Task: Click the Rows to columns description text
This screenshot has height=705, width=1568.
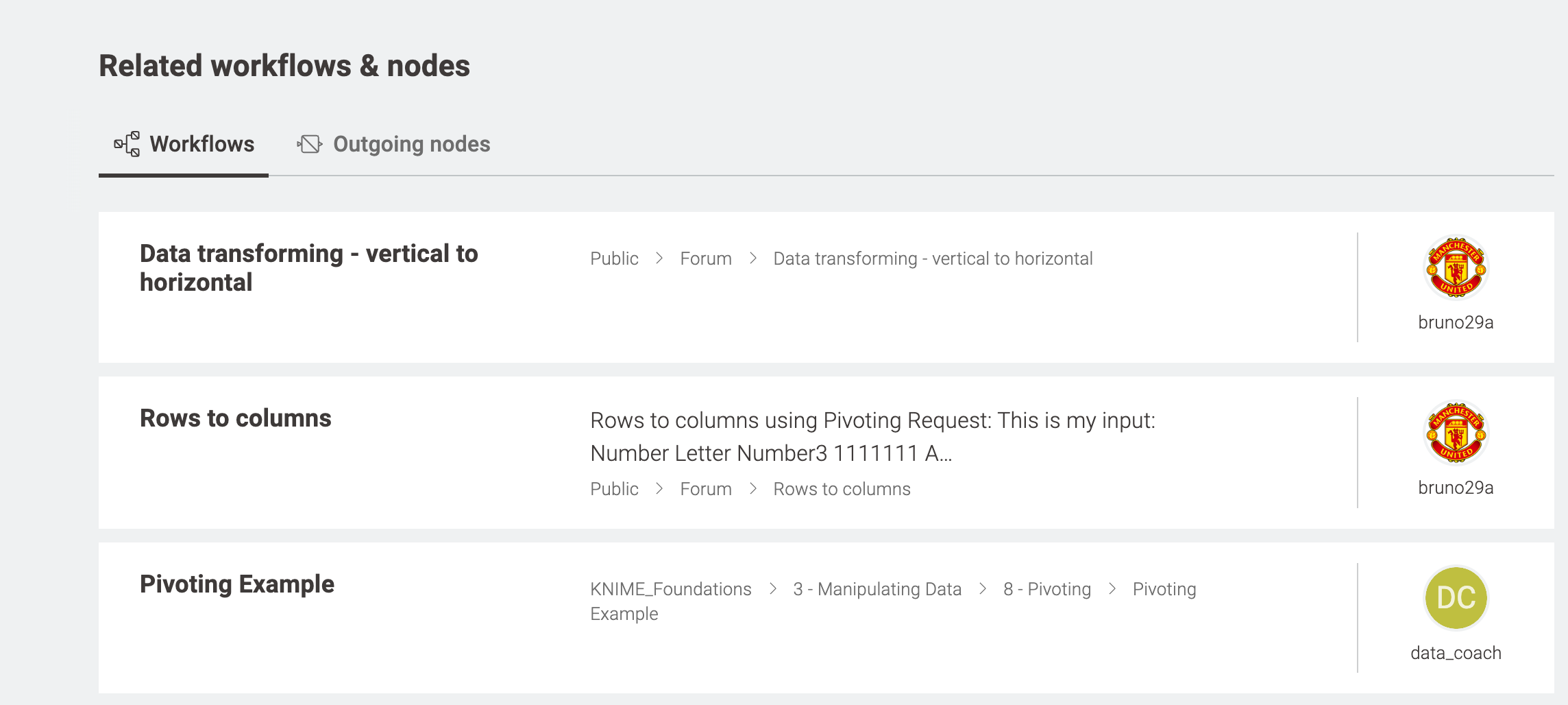Action: point(872,436)
